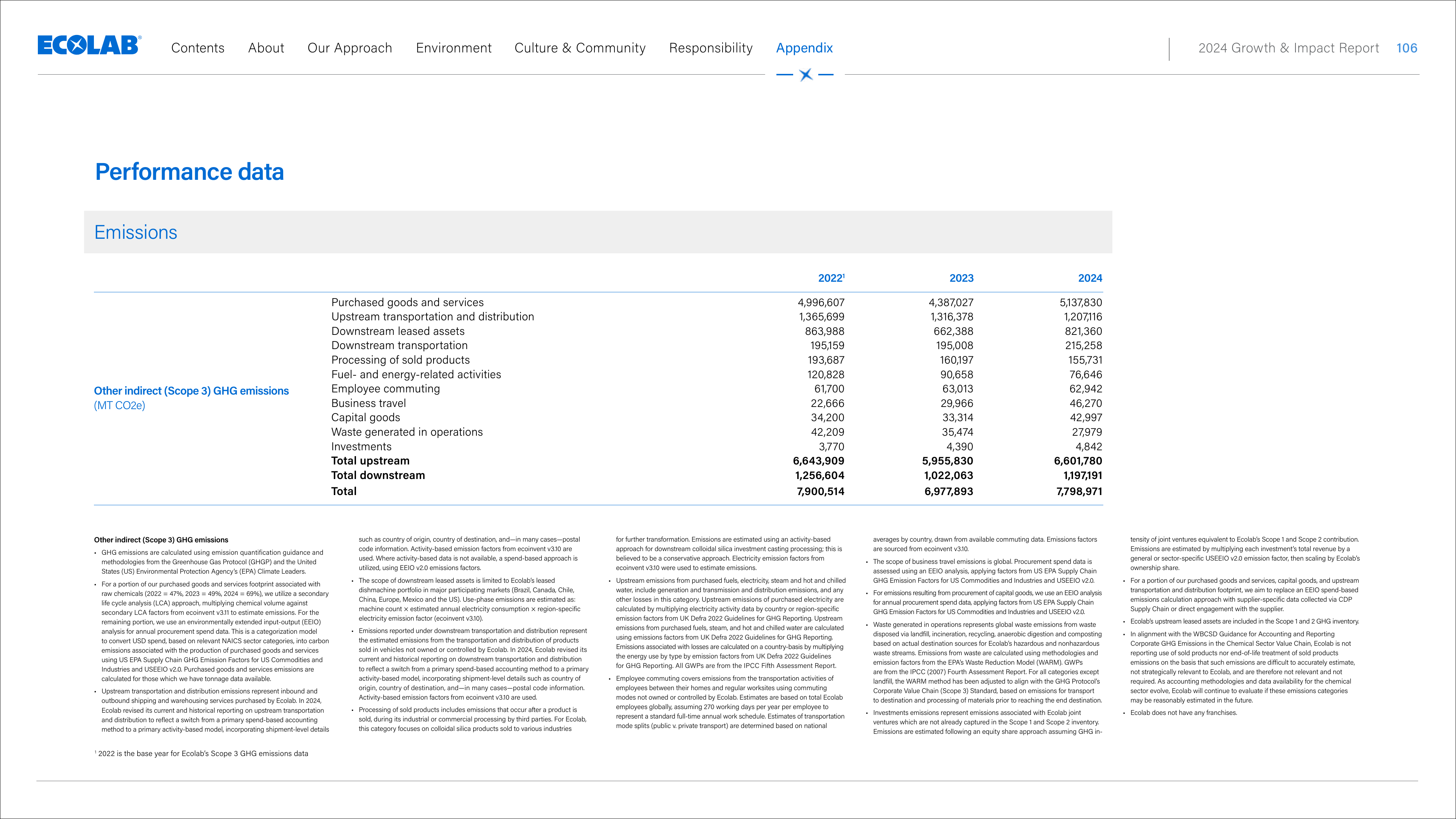Open the Contents navigation item

tap(198, 48)
